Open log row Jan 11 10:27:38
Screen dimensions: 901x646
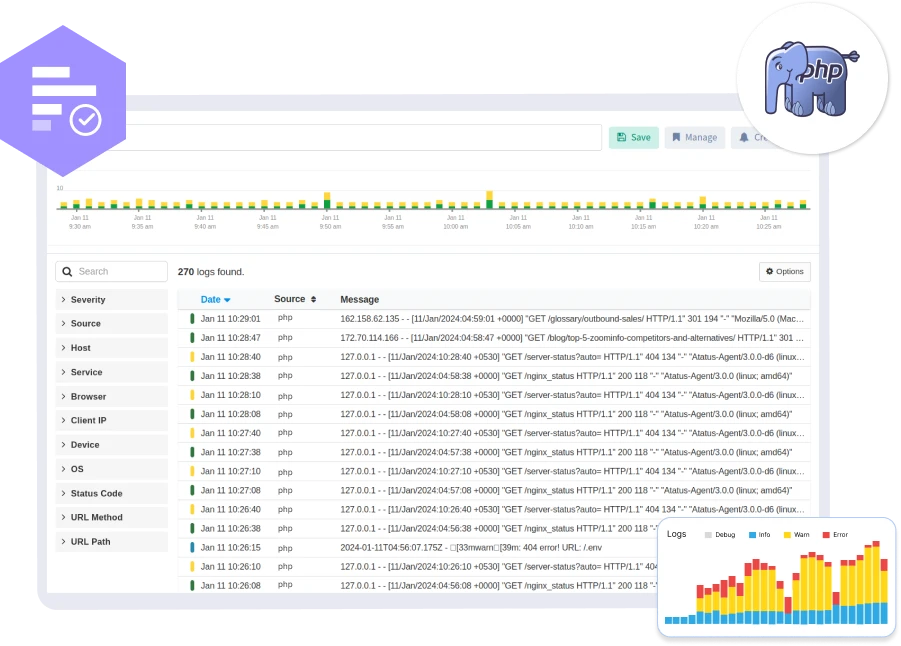click(494, 452)
